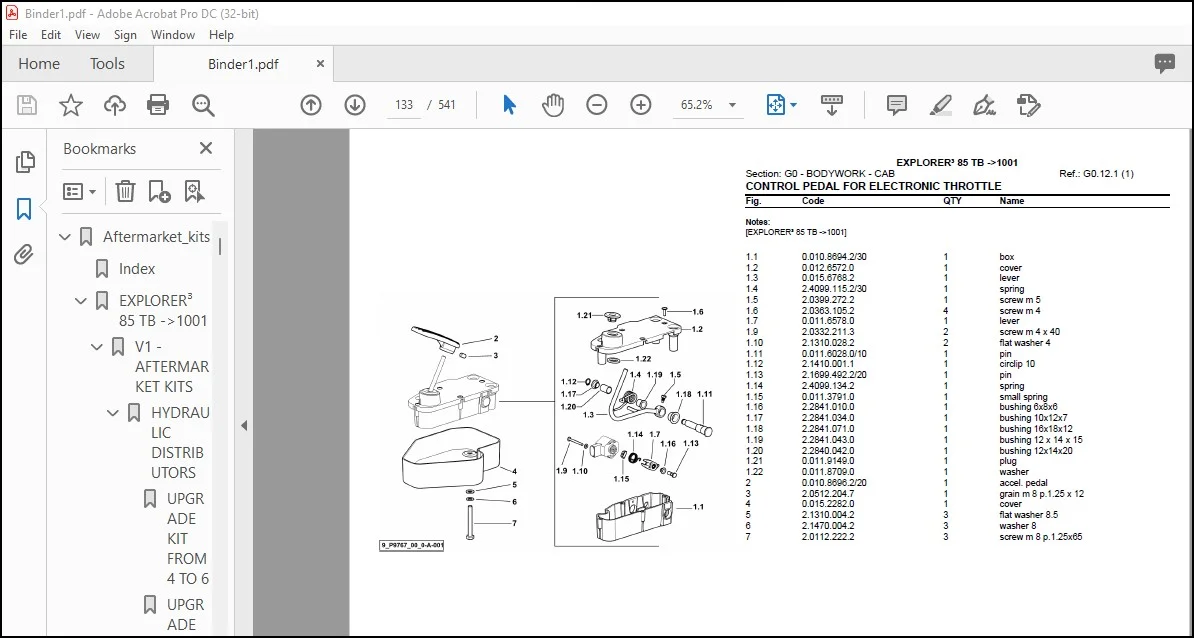Go to the next page with the down arrow
Screen dimensions: 1194x638
(355, 105)
